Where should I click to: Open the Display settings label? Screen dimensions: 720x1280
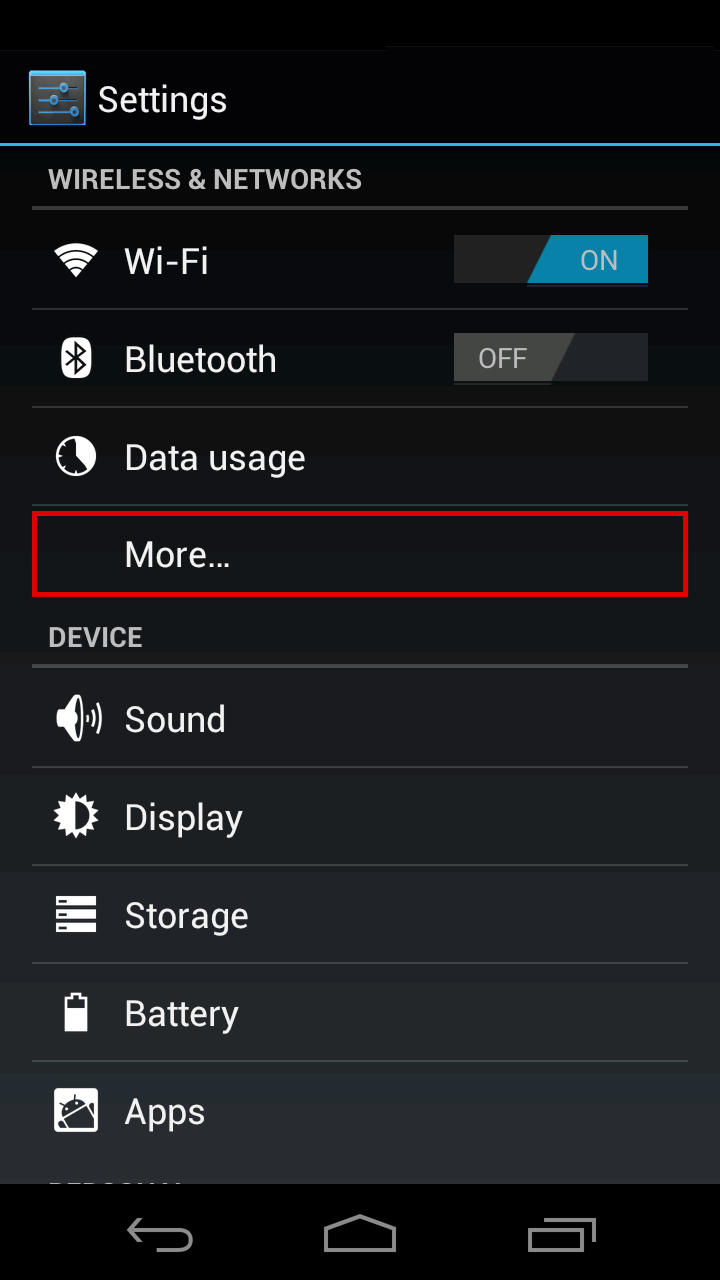click(183, 819)
